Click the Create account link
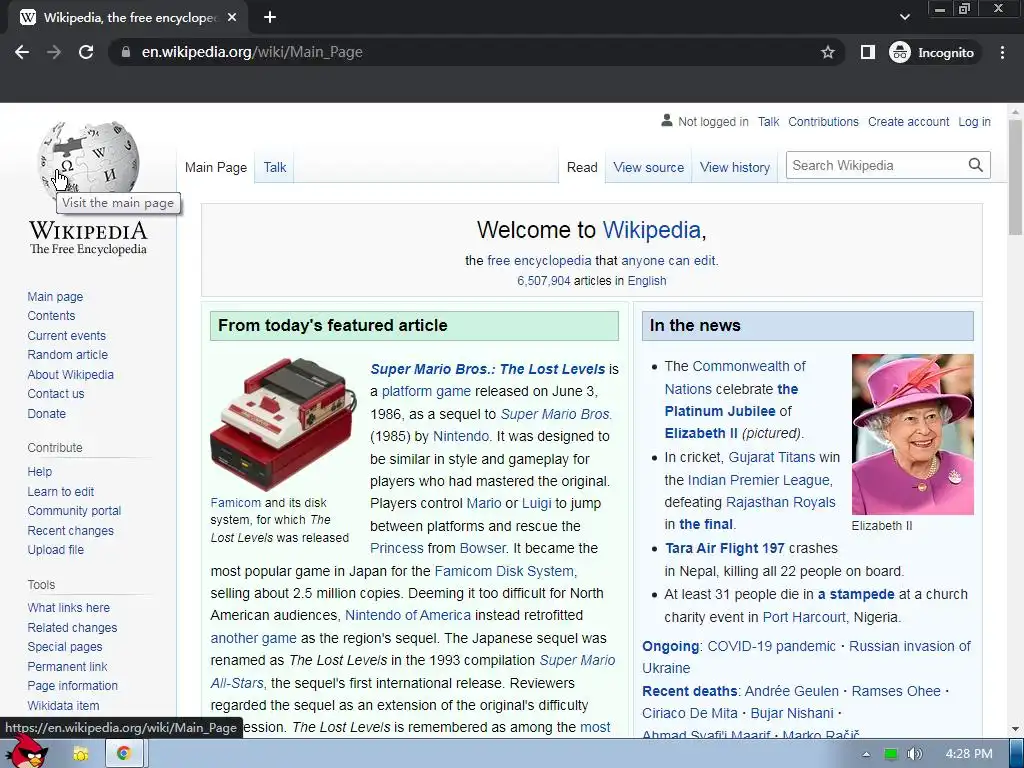This screenshot has width=1024, height=768. pyautogui.click(x=908, y=121)
